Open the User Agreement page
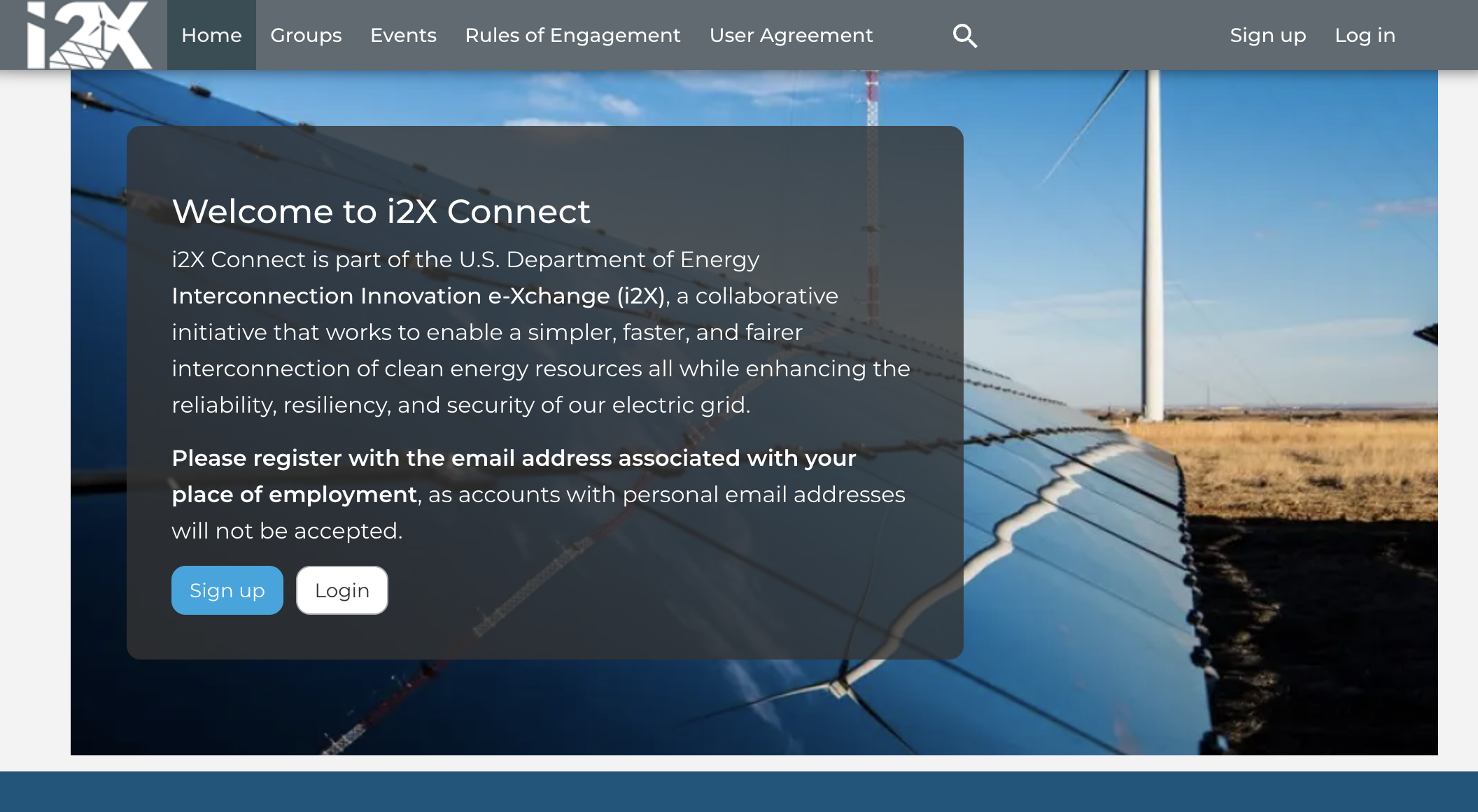 pyautogui.click(x=791, y=35)
